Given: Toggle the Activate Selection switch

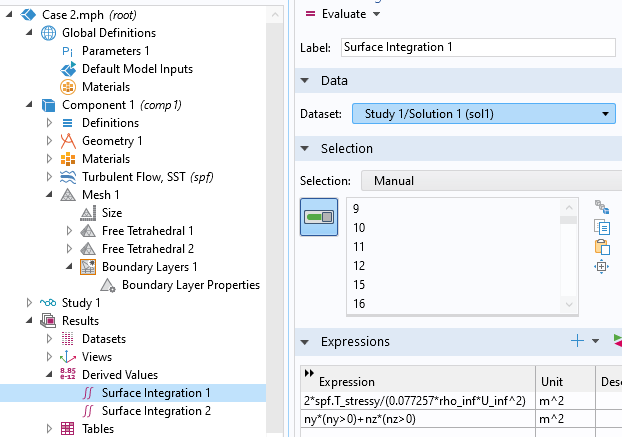Looking at the screenshot, I should coord(319,217).
